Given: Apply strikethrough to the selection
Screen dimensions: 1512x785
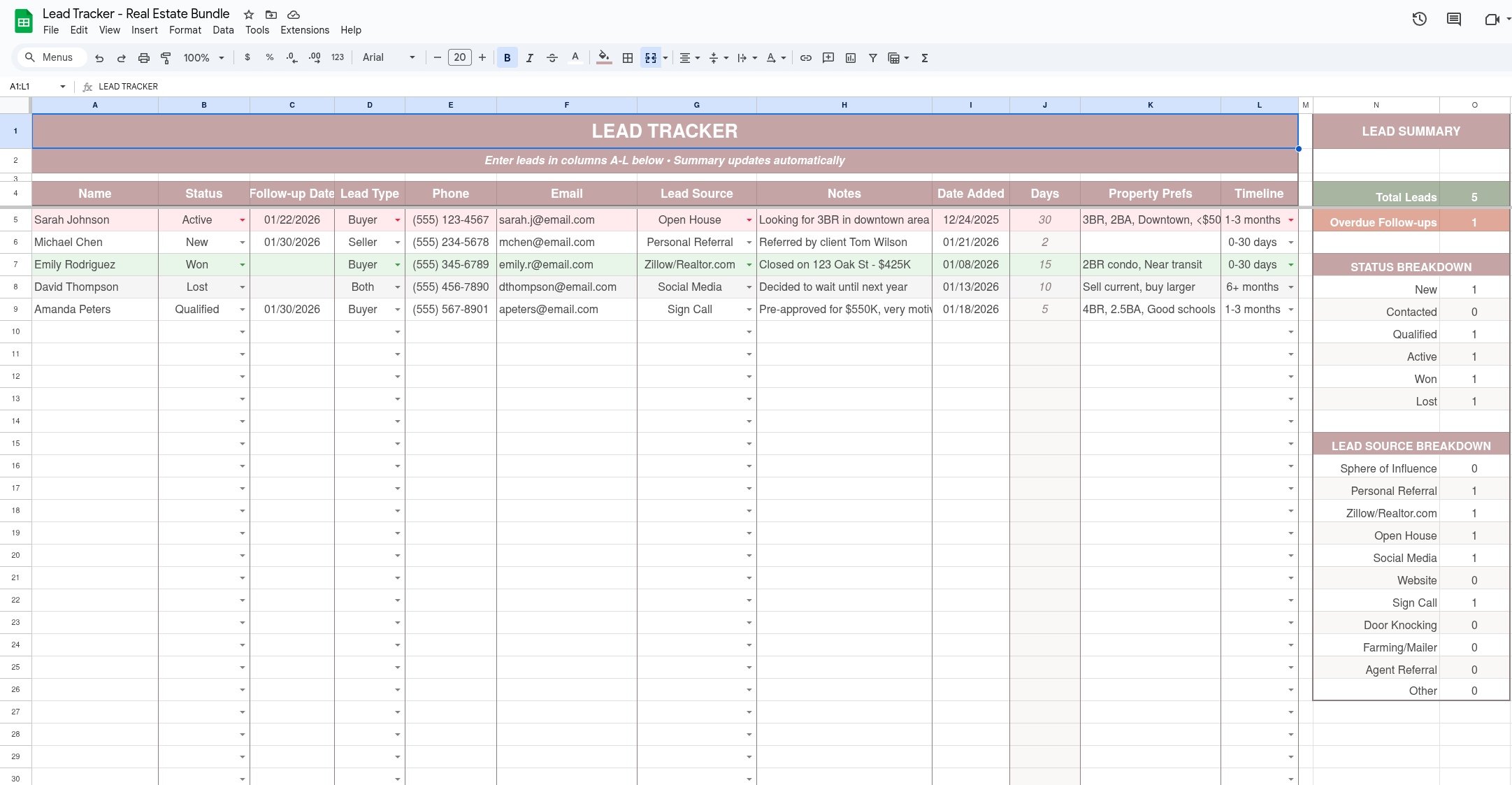Looking at the screenshot, I should coord(552,57).
